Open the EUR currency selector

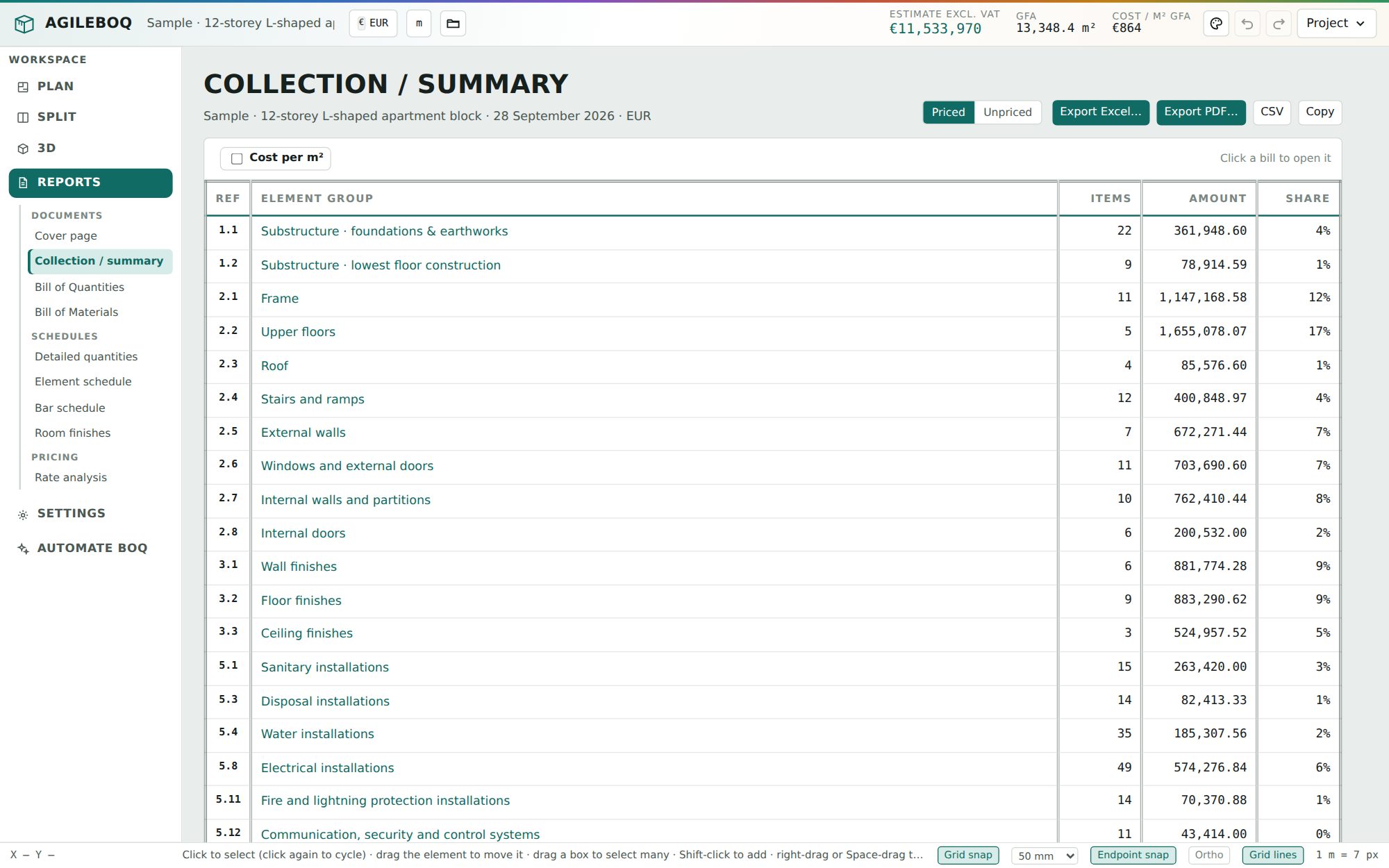(x=373, y=24)
